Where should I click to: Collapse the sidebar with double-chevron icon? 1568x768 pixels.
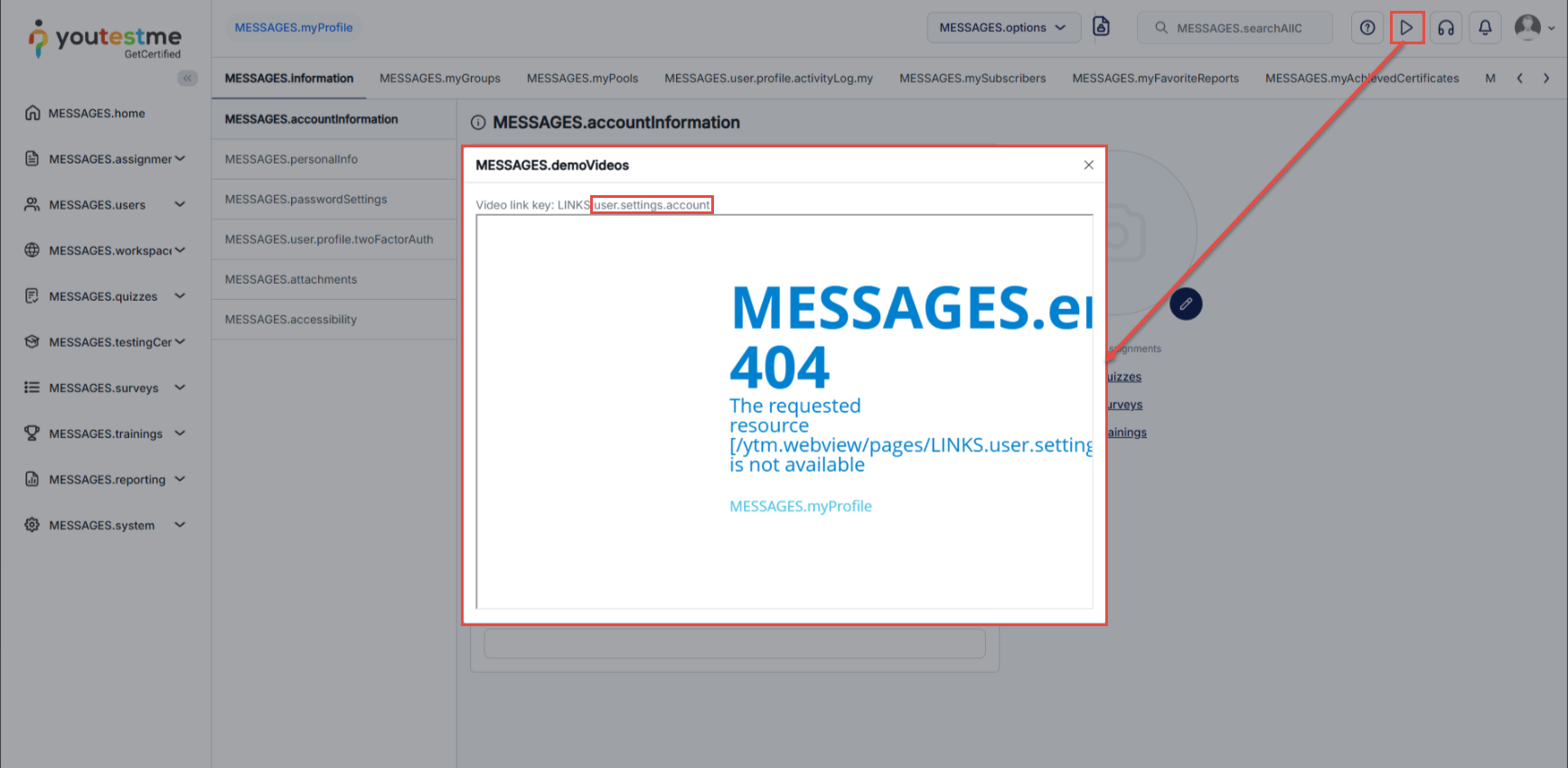point(187,79)
